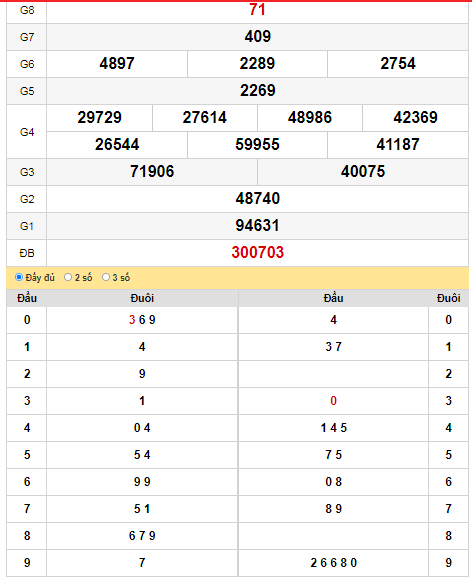Click G3 number 40075
Image resolution: width=472 pixels, height=579 pixels.
[363, 172]
